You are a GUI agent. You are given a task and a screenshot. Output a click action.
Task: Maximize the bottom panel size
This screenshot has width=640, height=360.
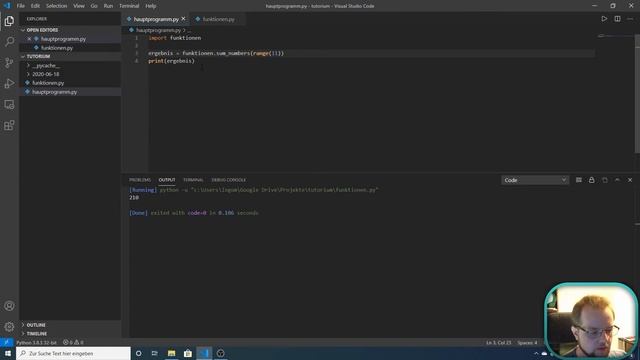click(617, 180)
